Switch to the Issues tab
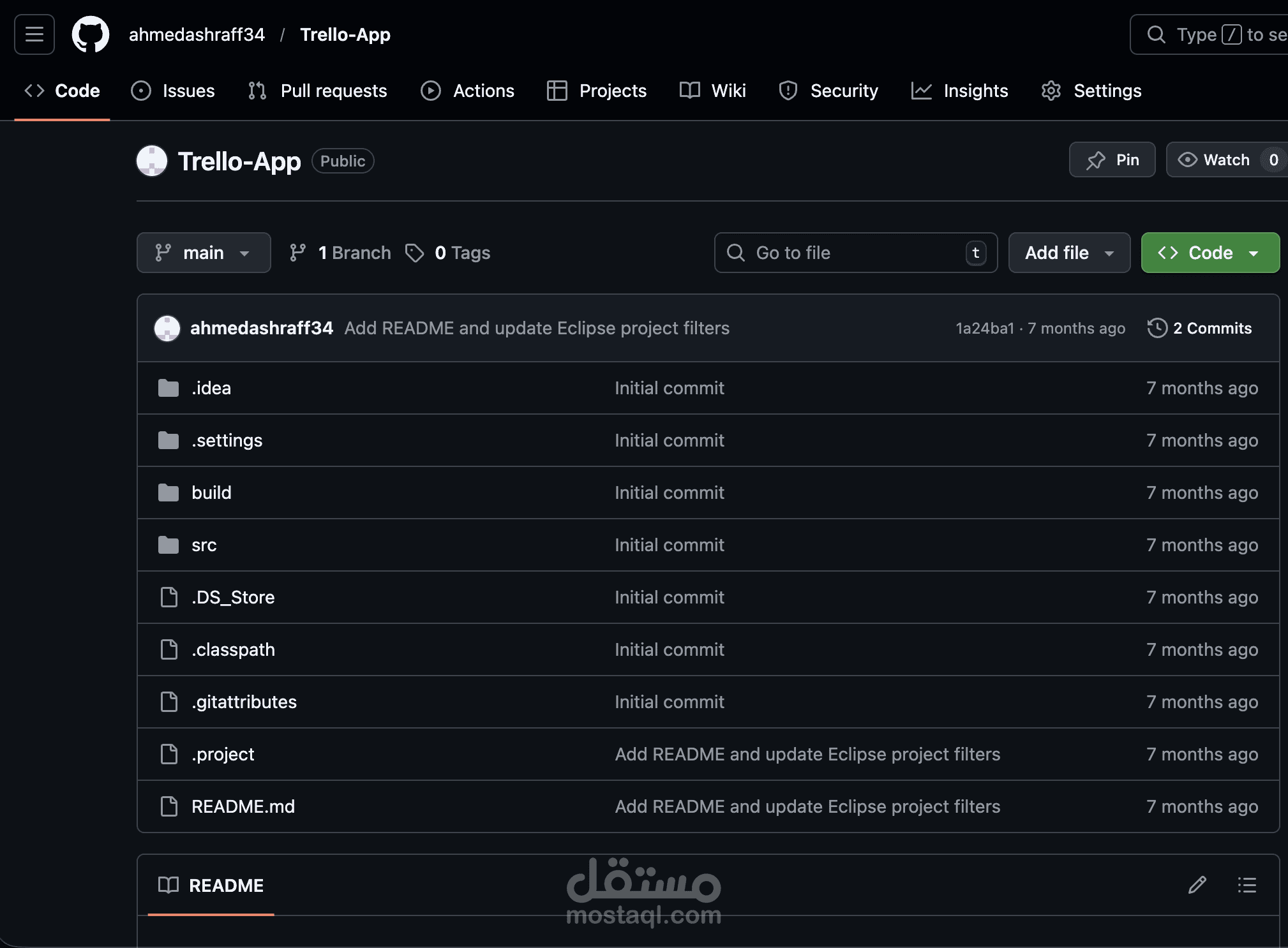This screenshot has height=948, width=1288. pos(173,91)
